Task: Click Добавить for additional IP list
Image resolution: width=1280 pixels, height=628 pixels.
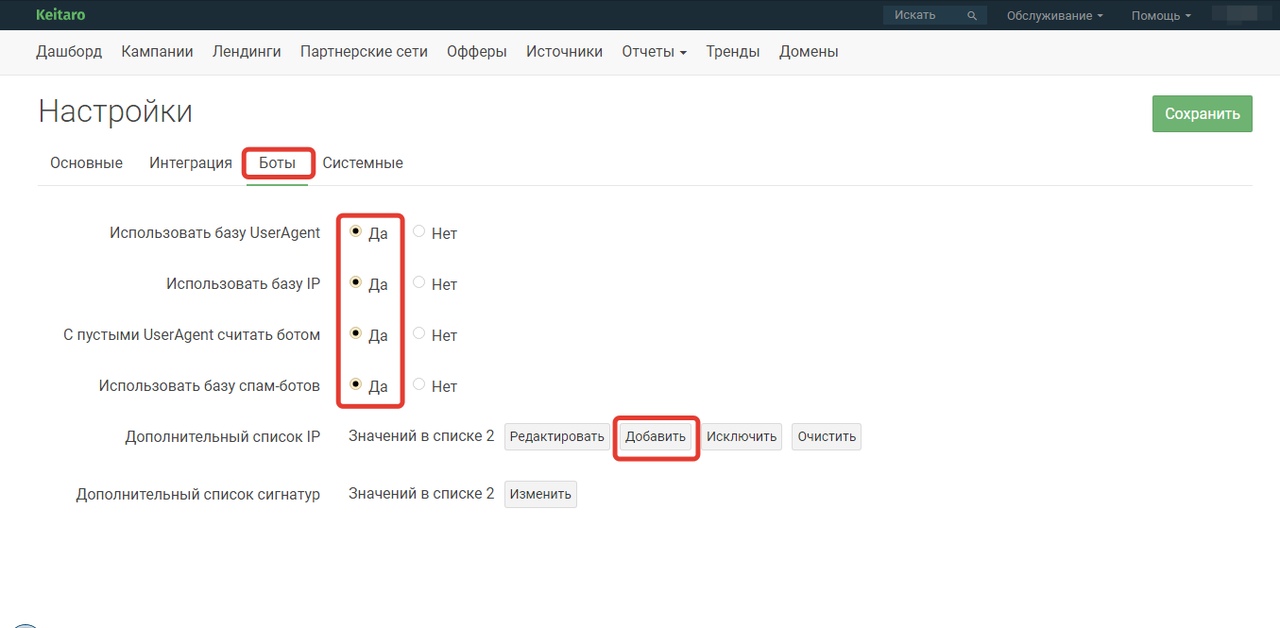Action: [x=656, y=437]
